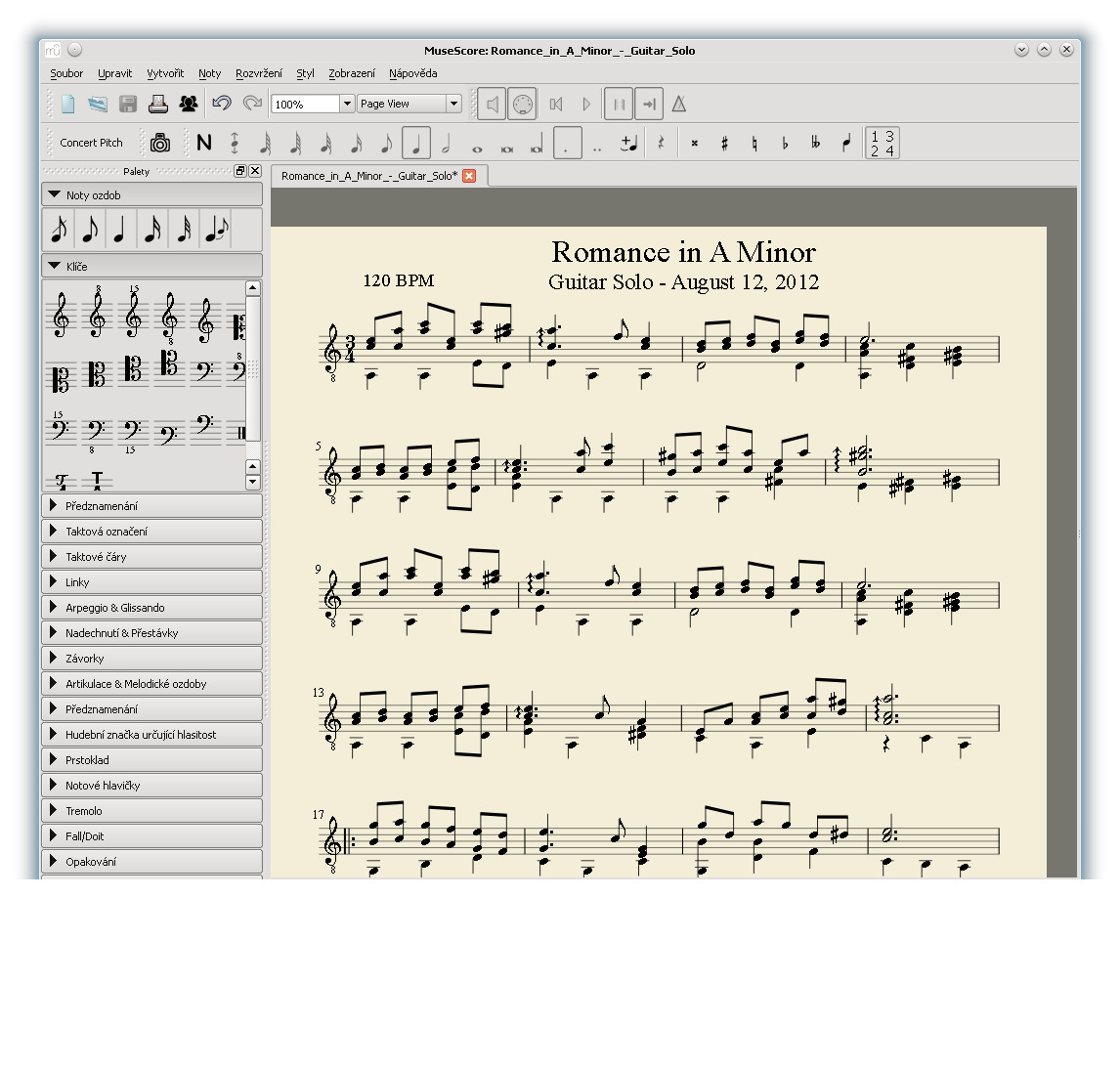Image resolution: width=1120 pixels, height=1068 pixels.
Task: Close the Romance_in_A_Minor score tab
Action: click(x=469, y=176)
